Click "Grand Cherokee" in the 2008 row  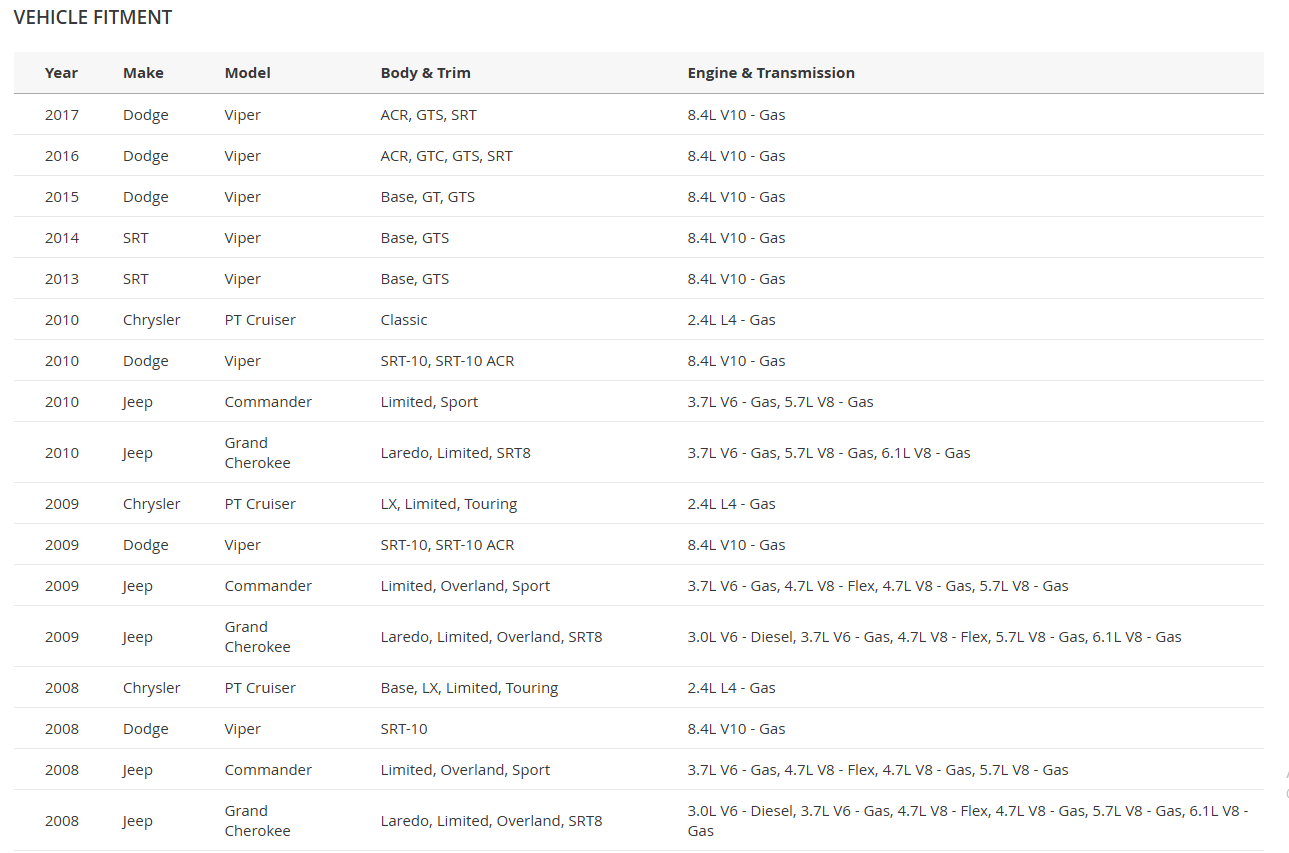tap(258, 821)
